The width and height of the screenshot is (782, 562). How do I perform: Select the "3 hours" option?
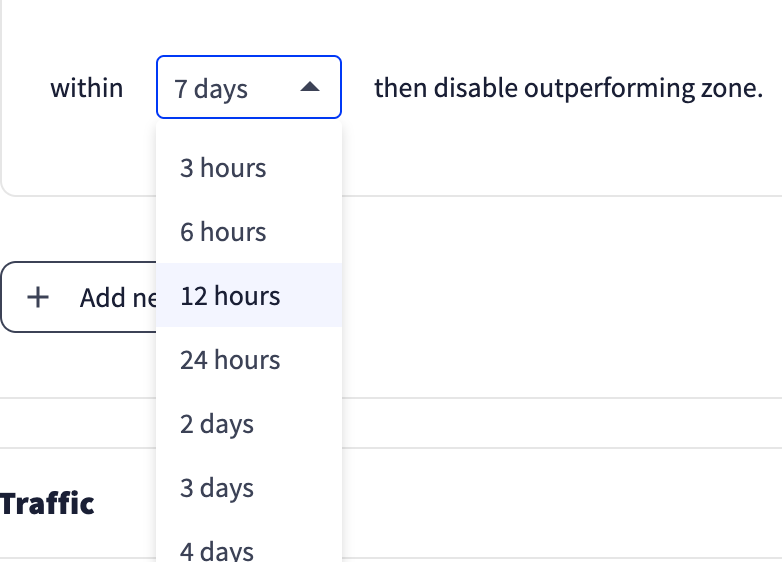[223, 168]
